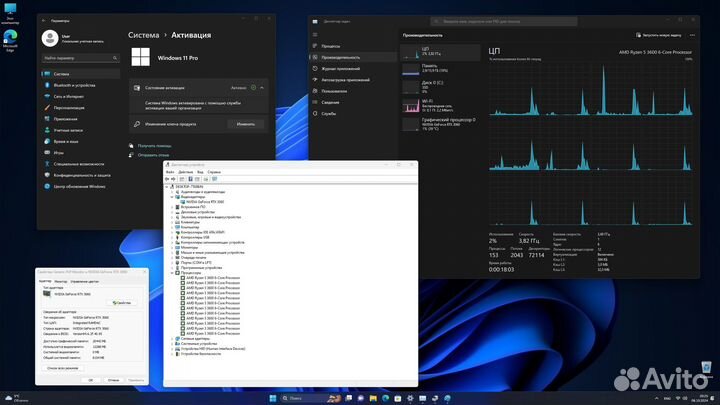The height and width of the screenshot is (405, 720).
Task: Open Автозагрузка приложений in Task Manager
Action: pyautogui.click(x=354, y=80)
